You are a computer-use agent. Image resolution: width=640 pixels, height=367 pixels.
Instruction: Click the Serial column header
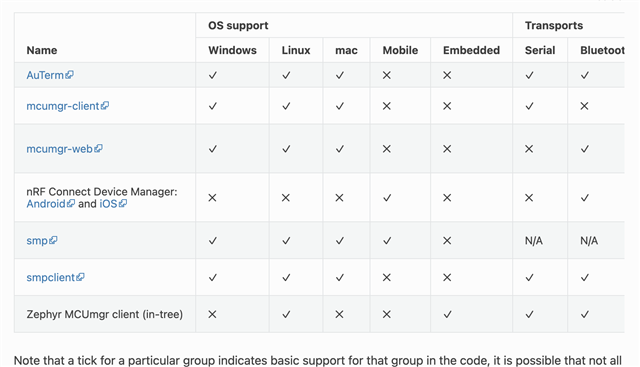[x=540, y=50]
